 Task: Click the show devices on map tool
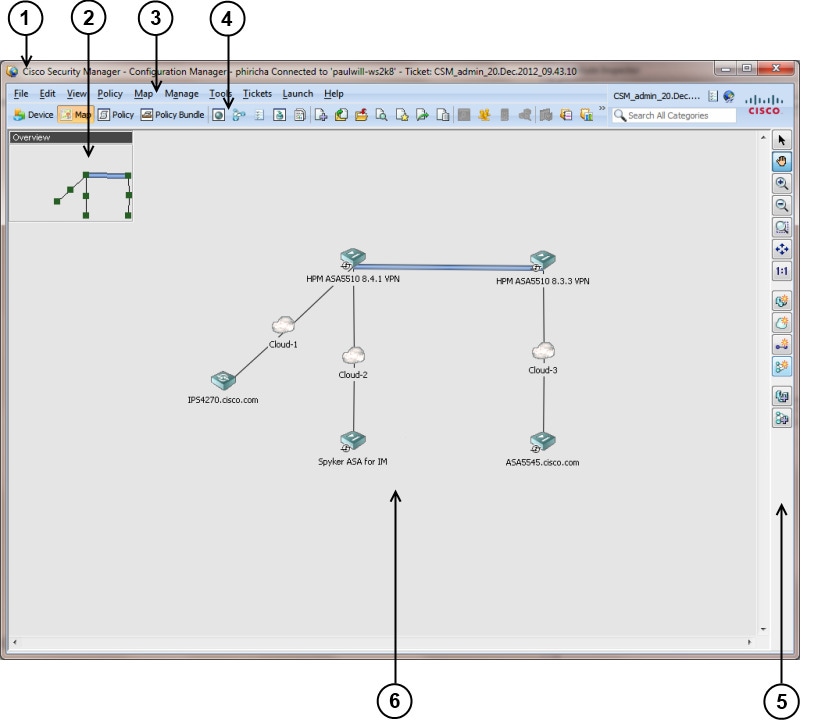[x=781, y=396]
